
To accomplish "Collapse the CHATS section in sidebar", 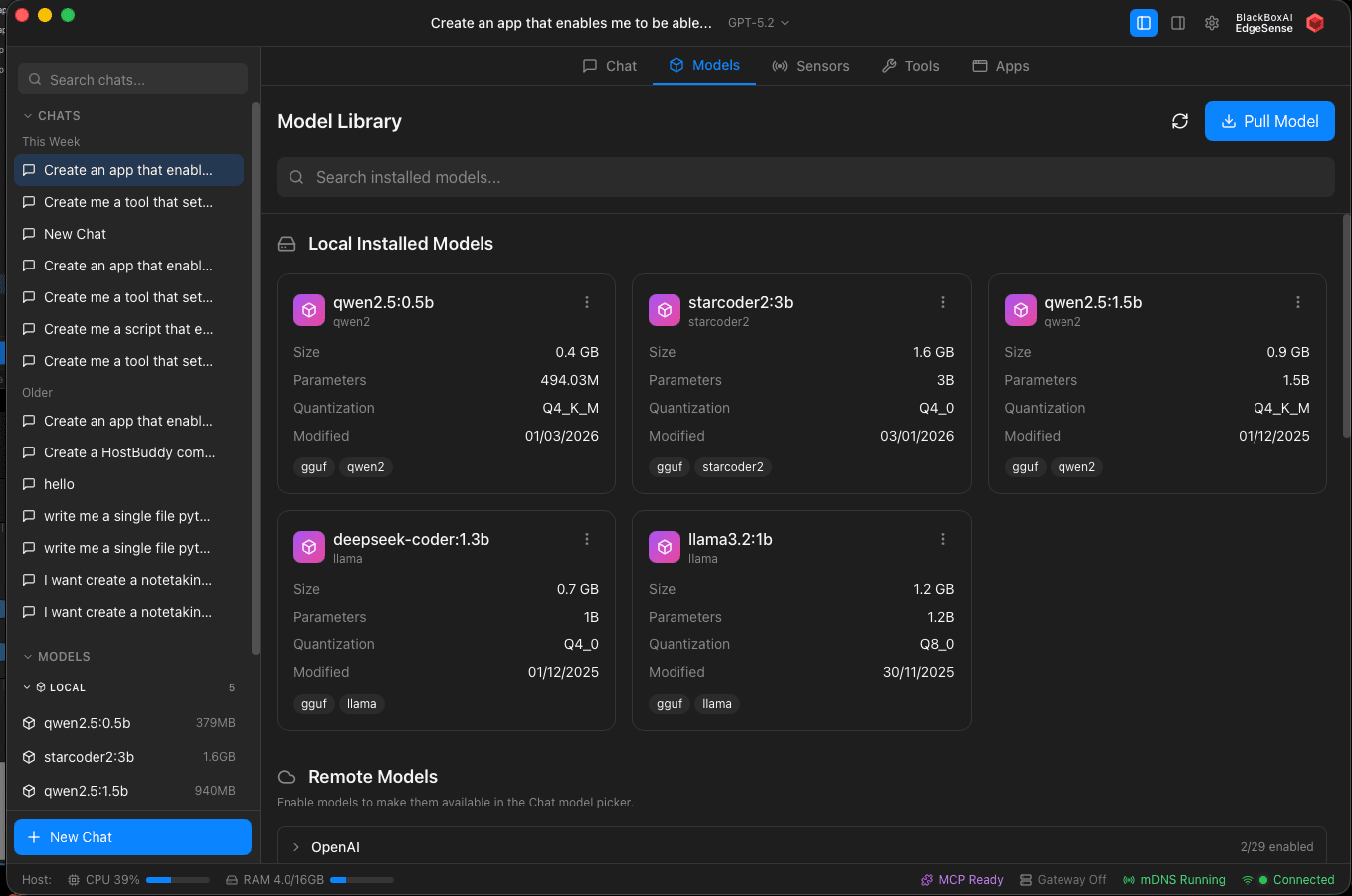I will point(28,116).
